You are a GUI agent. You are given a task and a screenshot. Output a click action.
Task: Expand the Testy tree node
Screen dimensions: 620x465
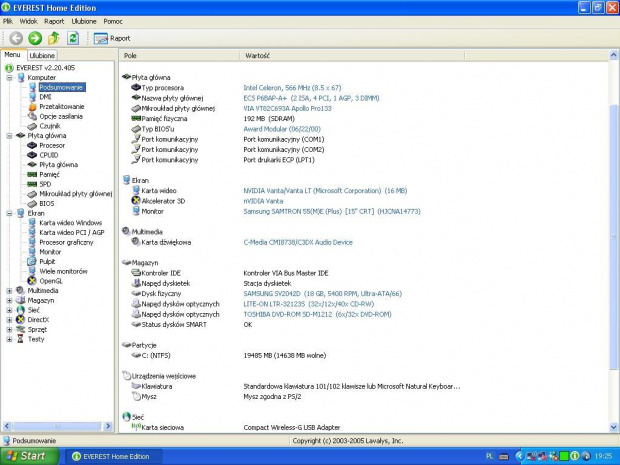click(10, 339)
